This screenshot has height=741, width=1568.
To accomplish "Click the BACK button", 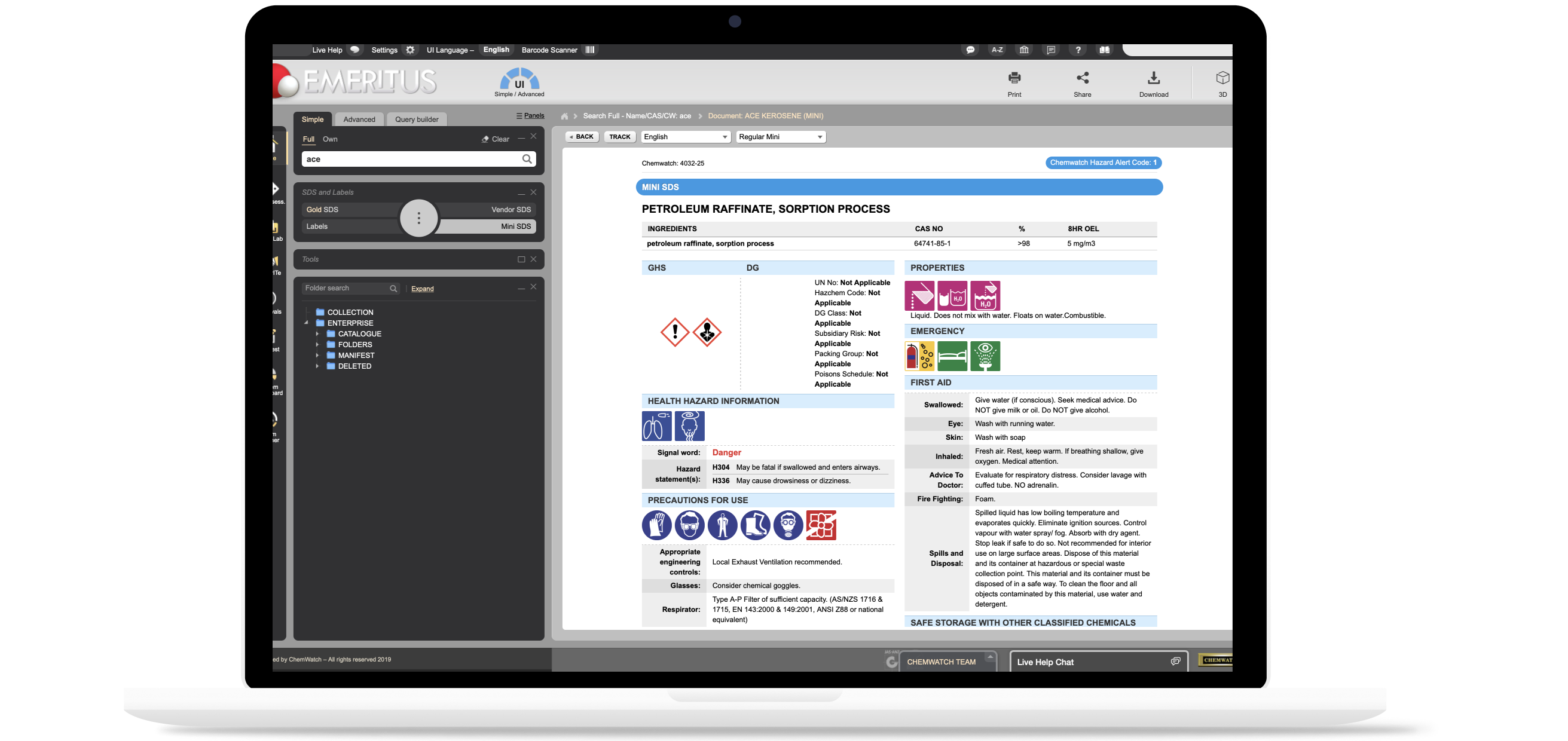I will click(582, 137).
